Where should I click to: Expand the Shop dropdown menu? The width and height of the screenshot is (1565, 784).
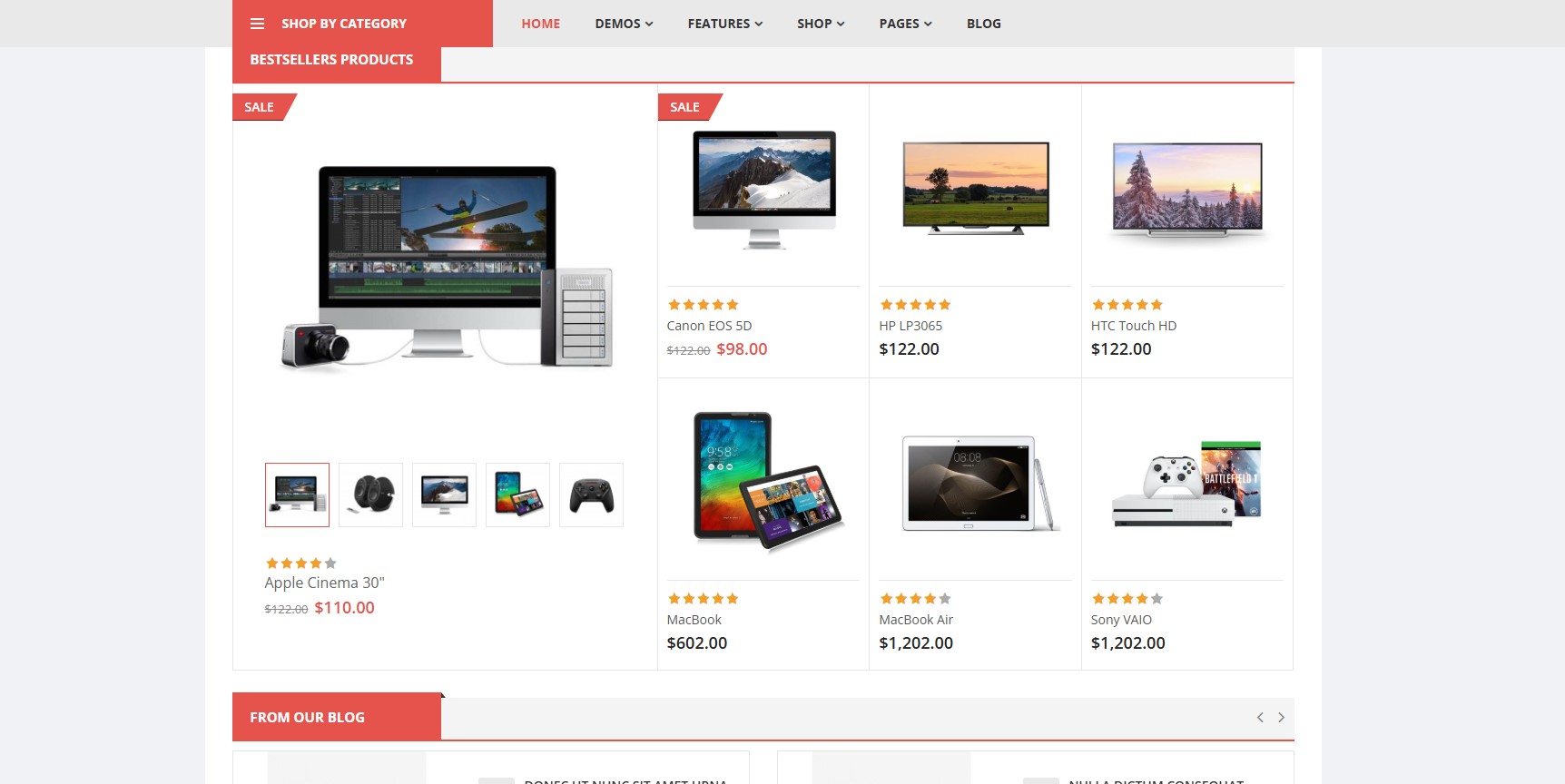pyautogui.click(x=821, y=24)
